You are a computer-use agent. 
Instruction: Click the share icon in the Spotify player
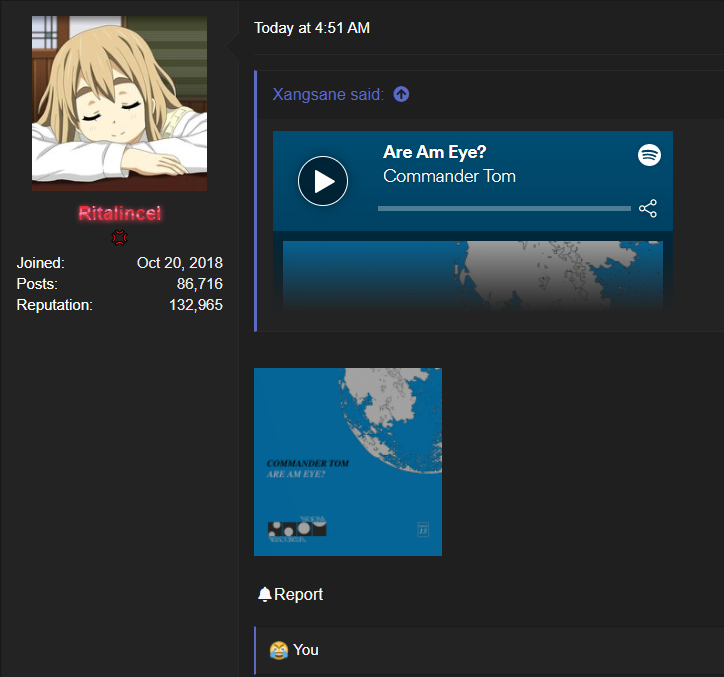648,209
